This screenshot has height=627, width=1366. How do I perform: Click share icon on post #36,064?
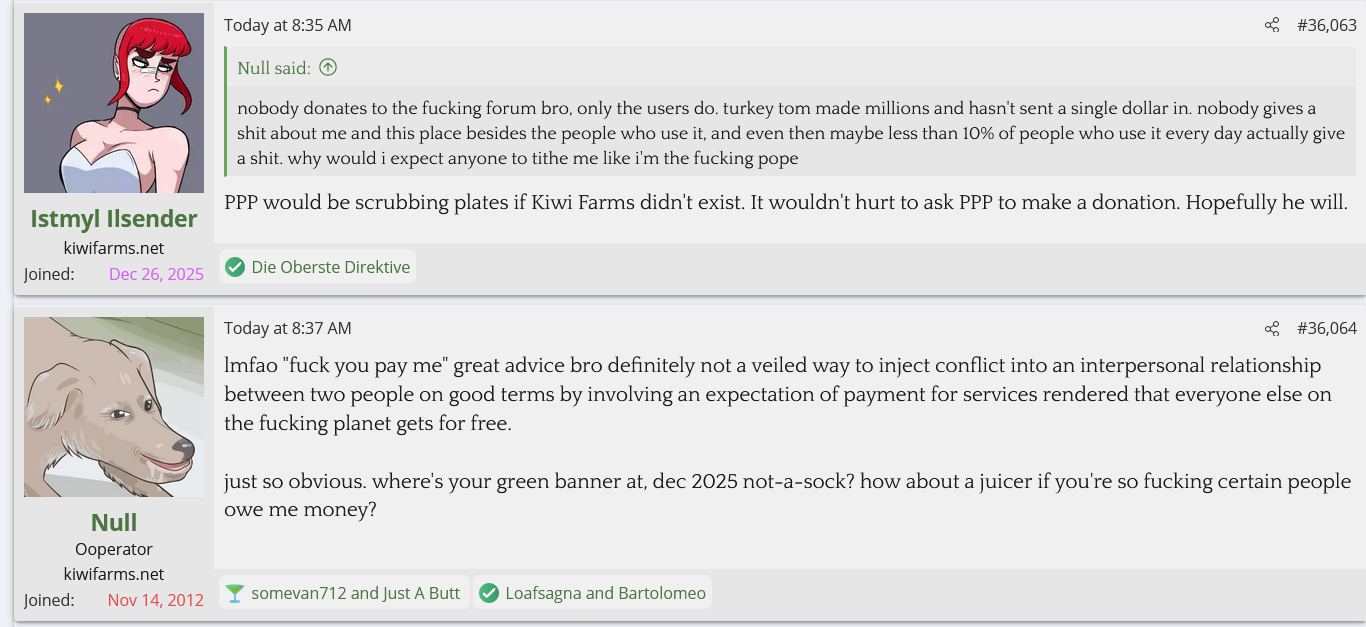coord(1271,329)
